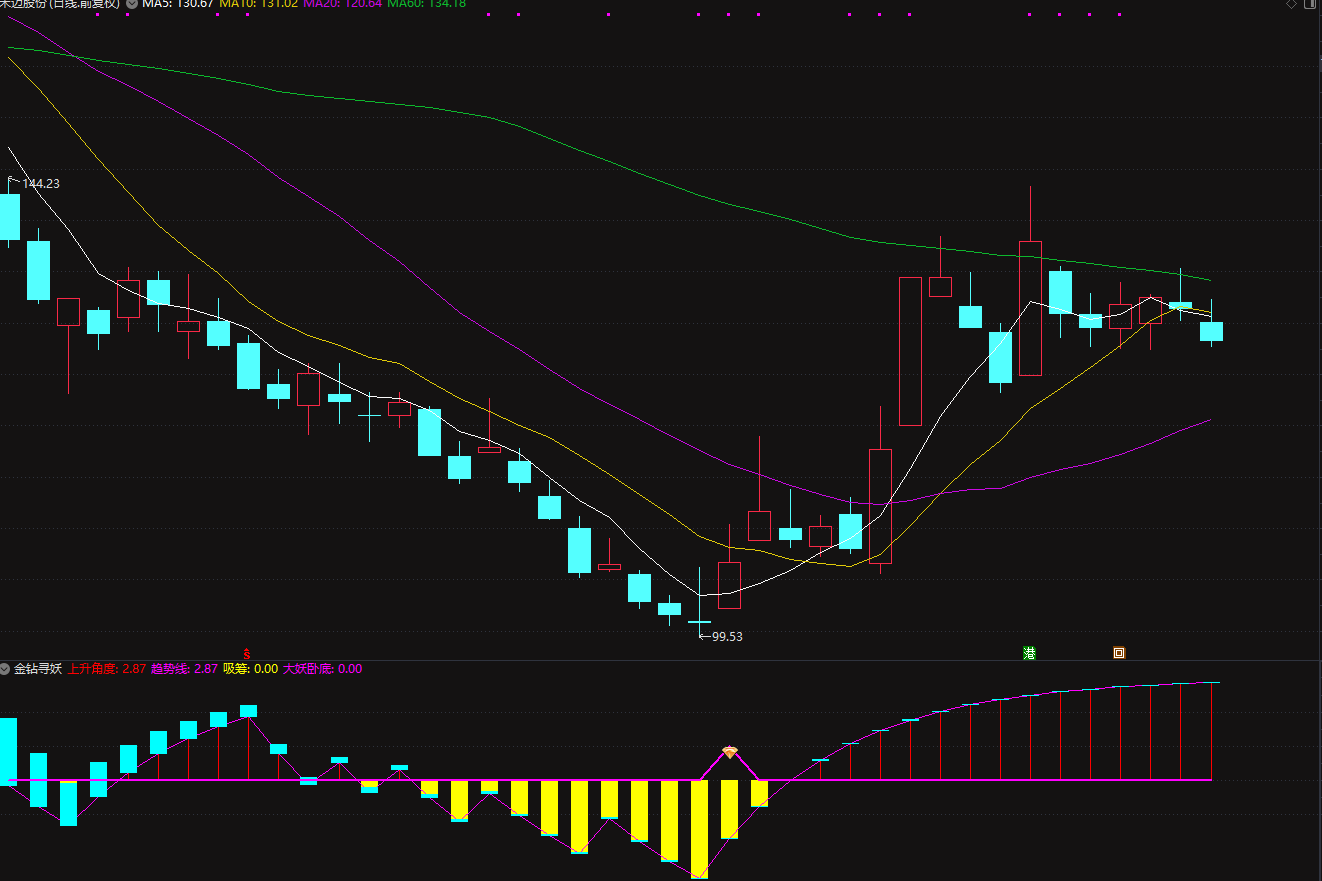The width and height of the screenshot is (1322, 881).
Task: Click the red S marker below the chart
Action: pyautogui.click(x=247, y=653)
